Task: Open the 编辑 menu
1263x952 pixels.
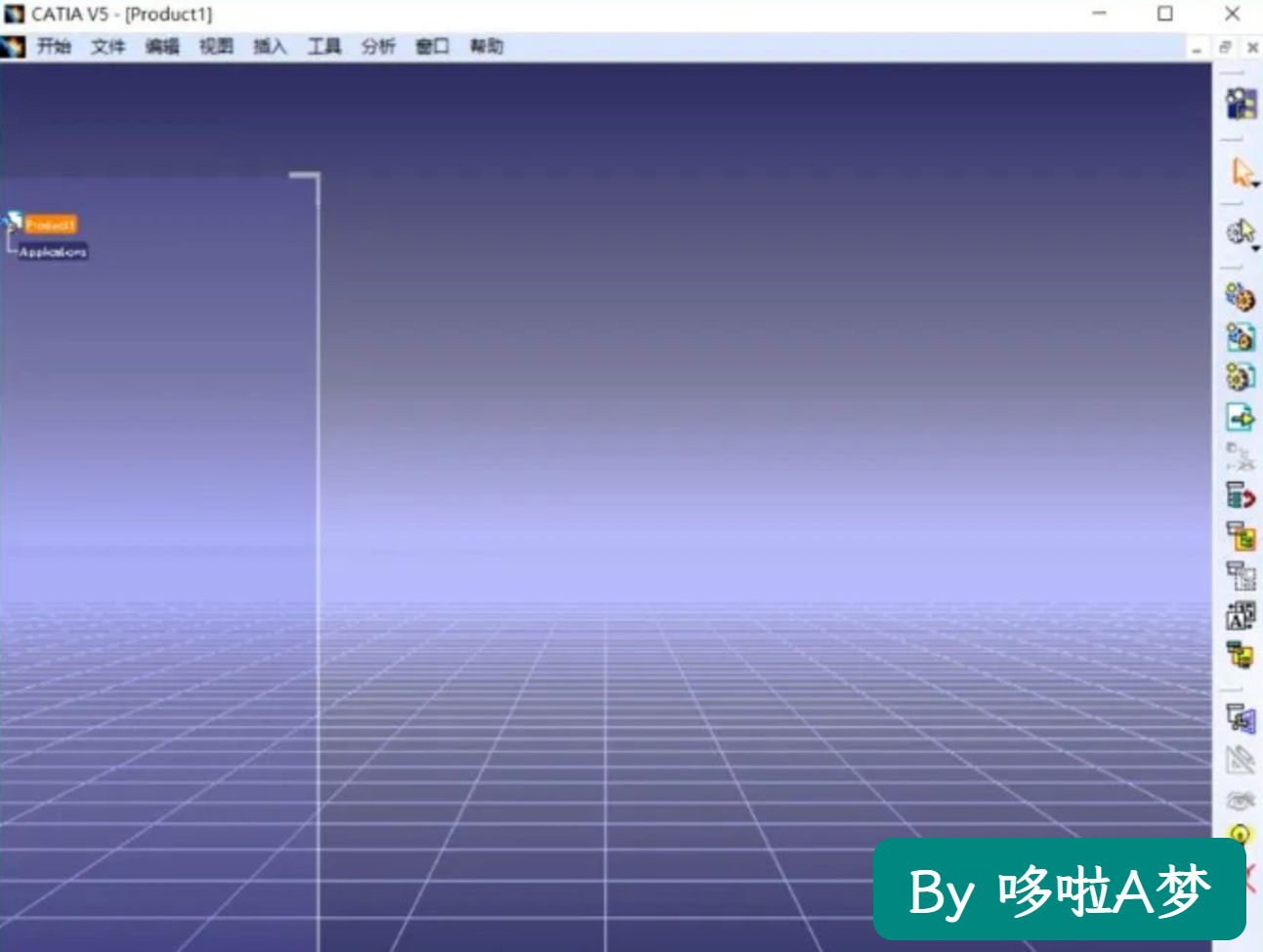Action: tap(162, 46)
